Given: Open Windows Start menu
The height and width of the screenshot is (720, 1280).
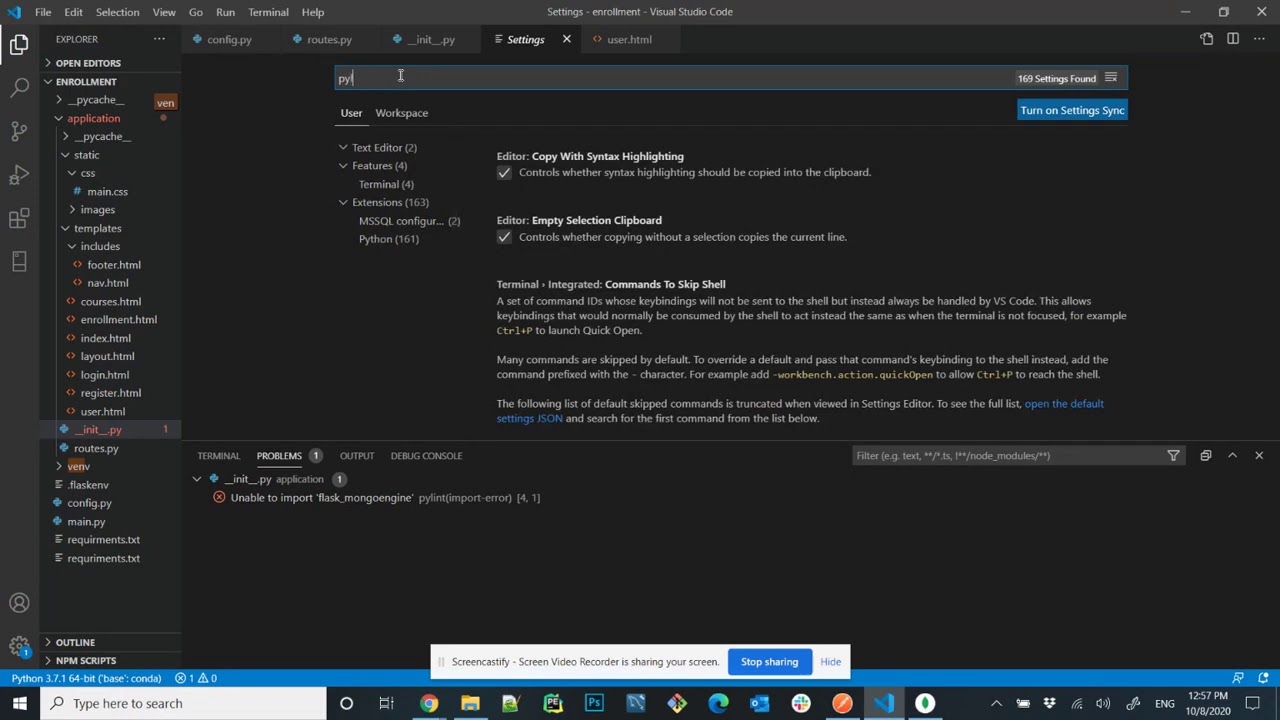Looking at the screenshot, I should coord(20,703).
